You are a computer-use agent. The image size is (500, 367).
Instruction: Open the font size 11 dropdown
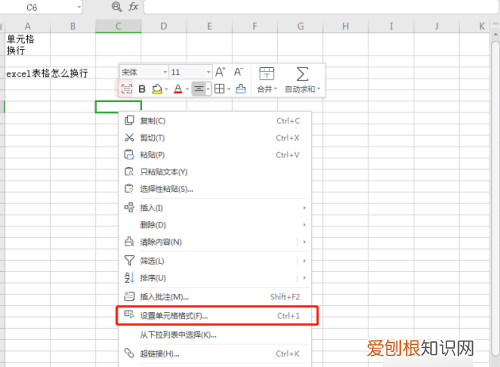click(208, 72)
